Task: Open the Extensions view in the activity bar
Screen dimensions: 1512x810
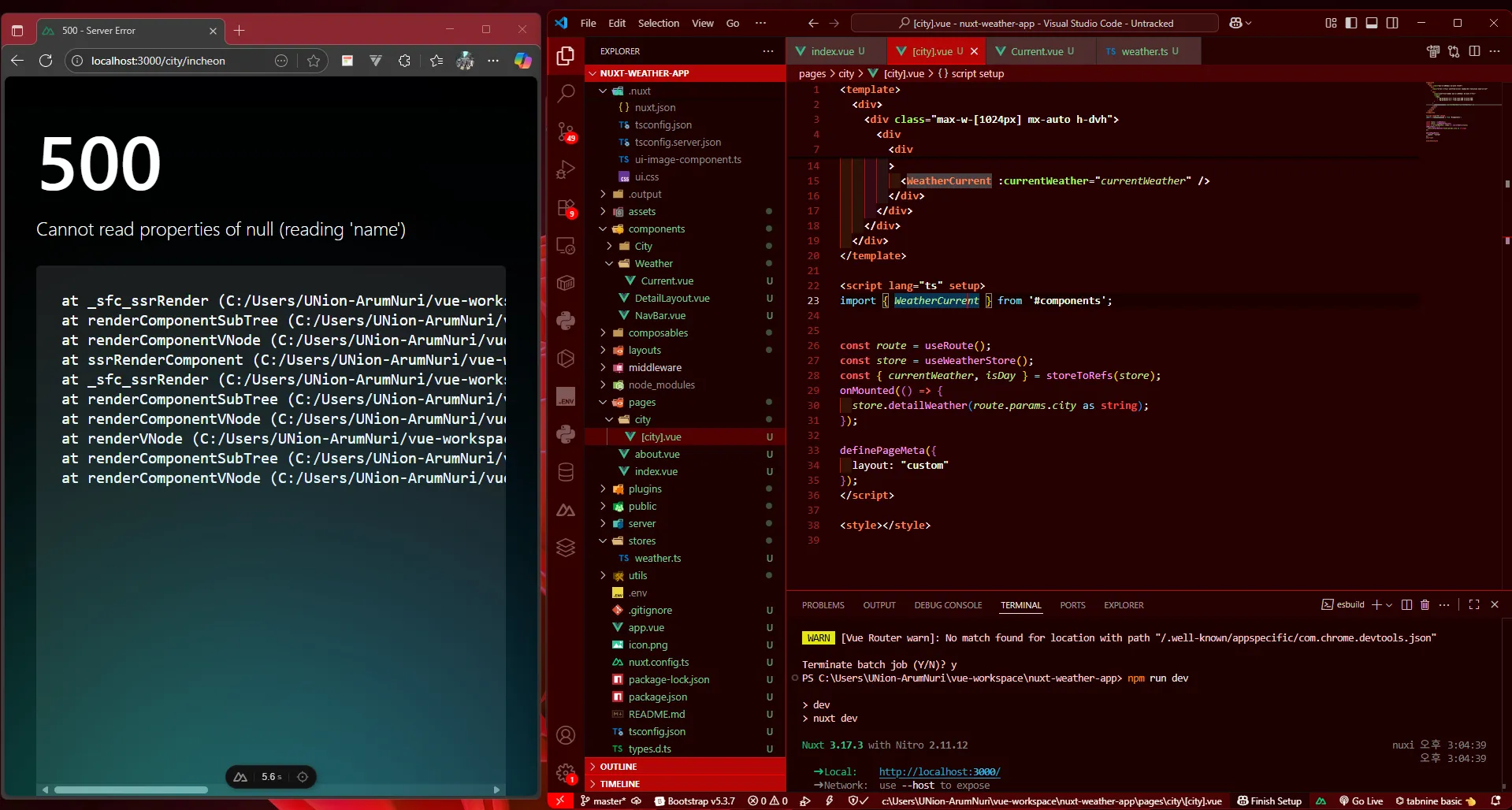Action: [566, 207]
